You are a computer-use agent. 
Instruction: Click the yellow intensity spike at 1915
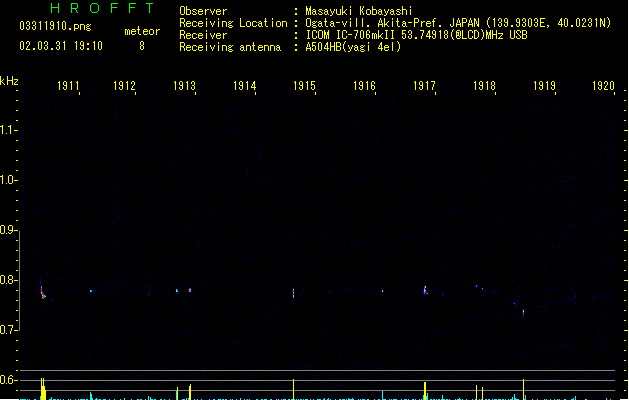(x=294, y=389)
